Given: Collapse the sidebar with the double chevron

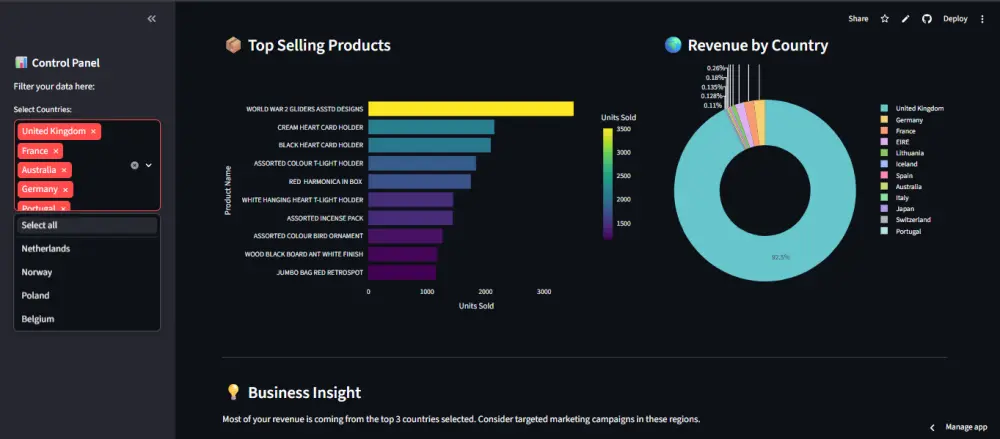Looking at the screenshot, I should tap(151, 18).
